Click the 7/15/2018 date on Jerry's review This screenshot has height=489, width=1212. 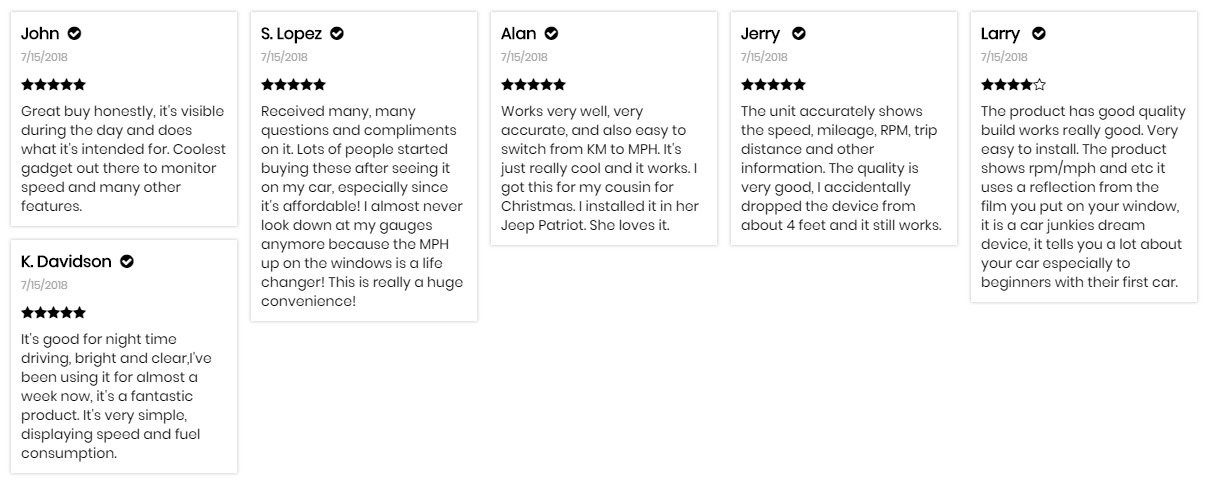pos(764,58)
